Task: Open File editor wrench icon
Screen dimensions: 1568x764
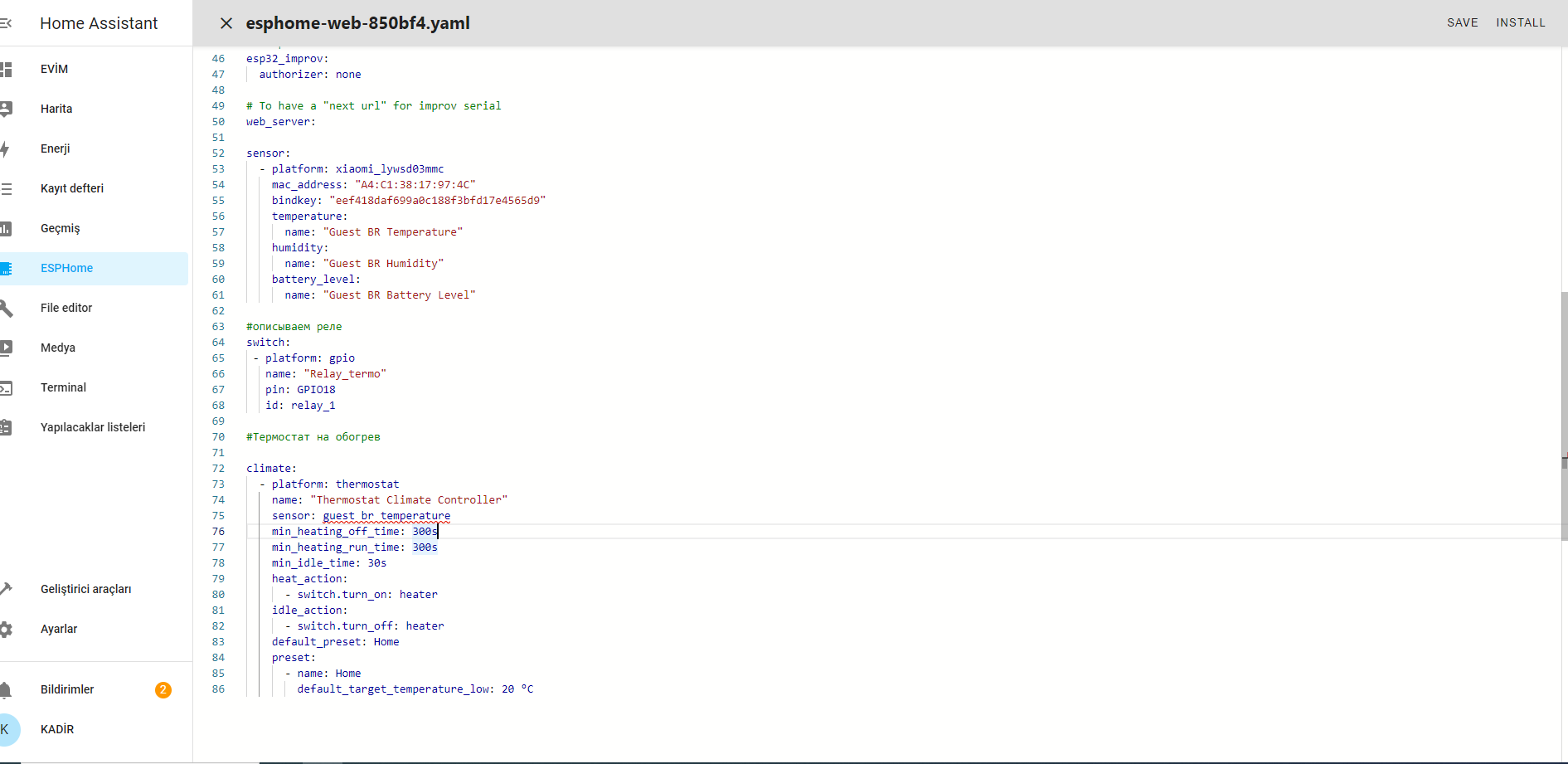Action: (x=6, y=309)
